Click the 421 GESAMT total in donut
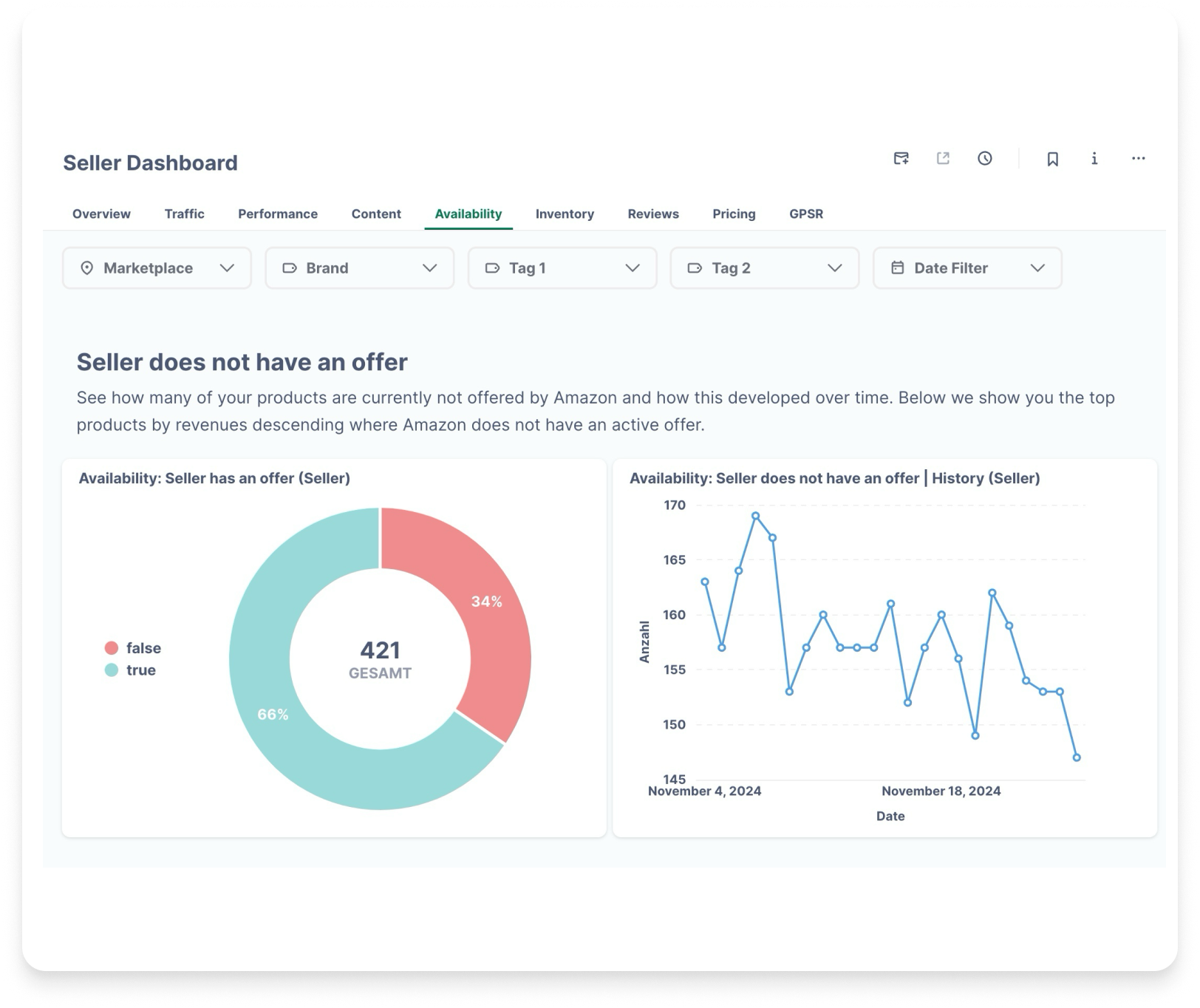 (380, 659)
